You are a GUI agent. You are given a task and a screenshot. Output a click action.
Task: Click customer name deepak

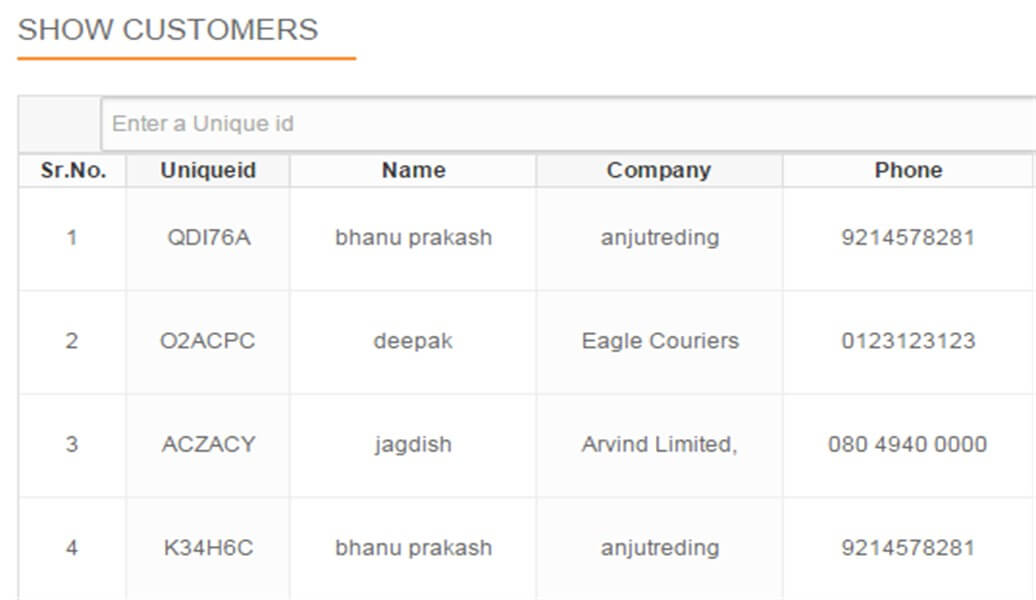point(412,341)
